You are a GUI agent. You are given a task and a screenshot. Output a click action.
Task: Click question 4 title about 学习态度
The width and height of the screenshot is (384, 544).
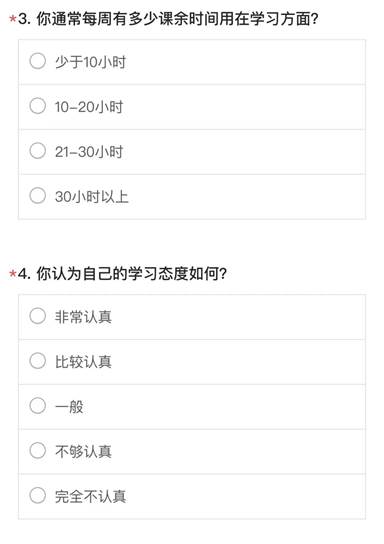pos(122,274)
